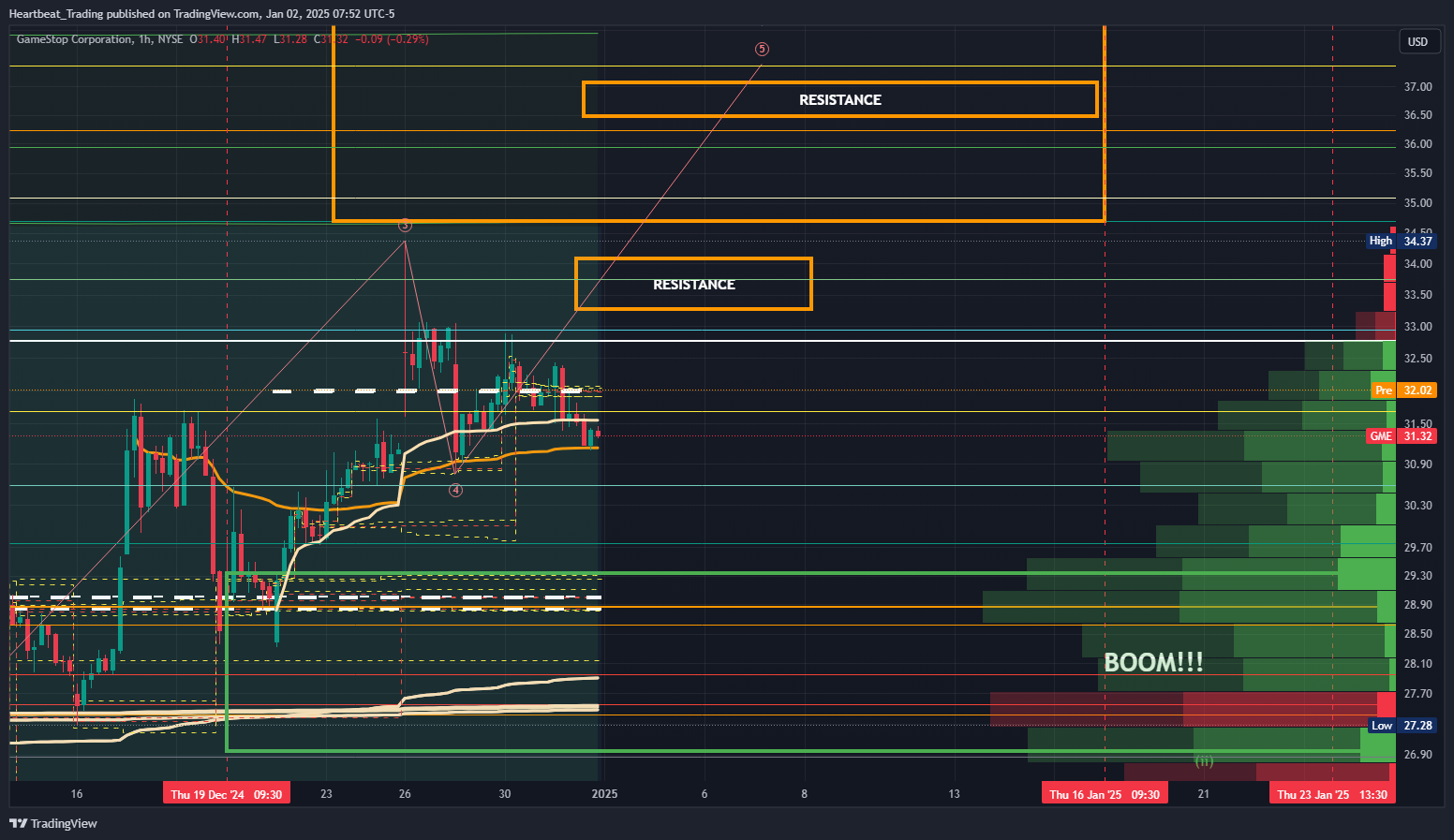The width and height of the screenshot is (1454, 840).
Task: Click the Pre 32.02 pre-market price label
Action: [1402, 391]
